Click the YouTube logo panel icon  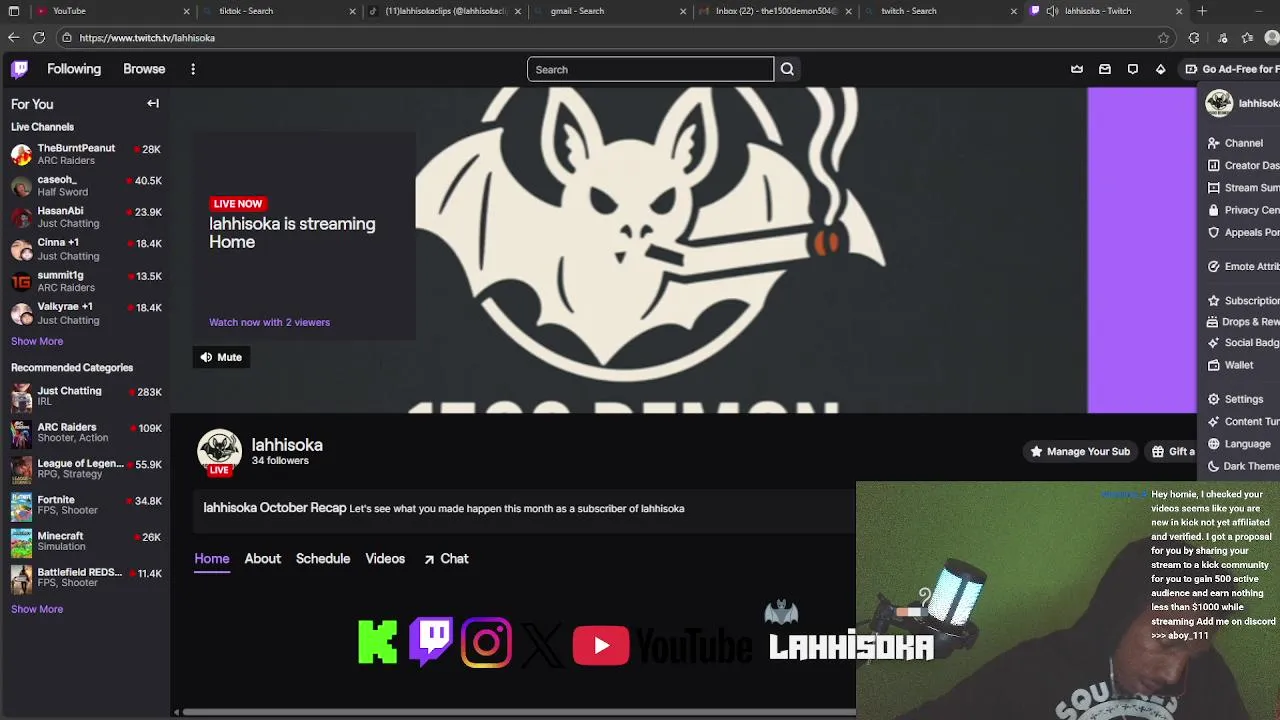(662, 646)
